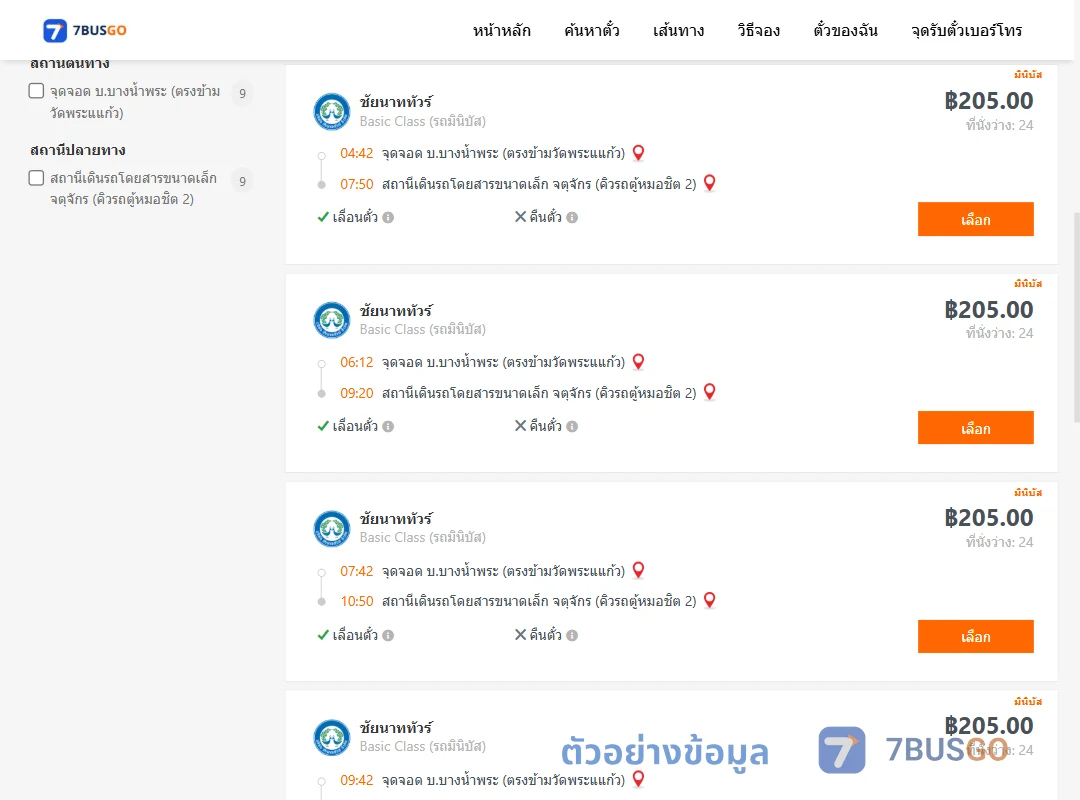Select the 04:42 trip with เลือก button
Screen dimensions: 1080x800
tap(975, 219)
